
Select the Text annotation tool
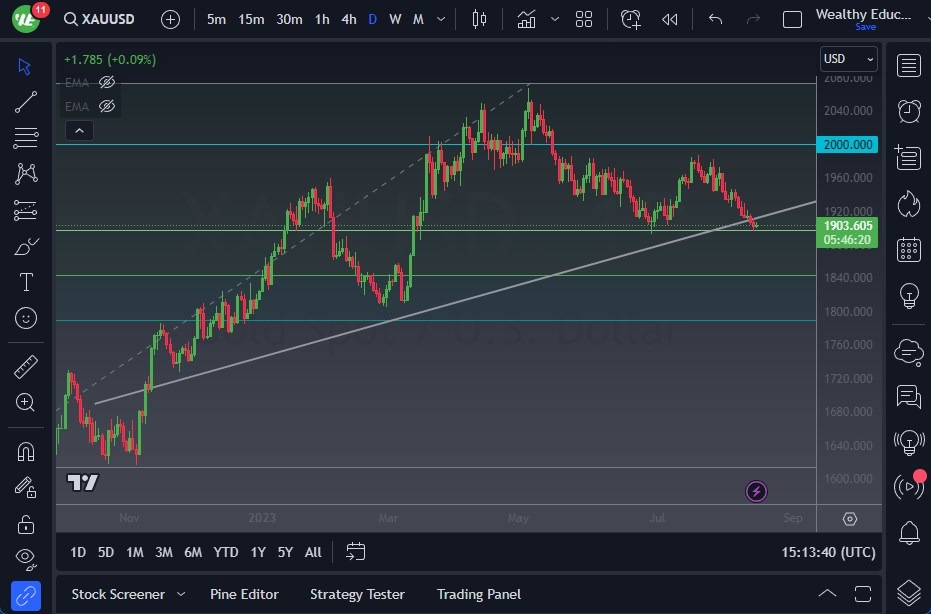point(26,282)
